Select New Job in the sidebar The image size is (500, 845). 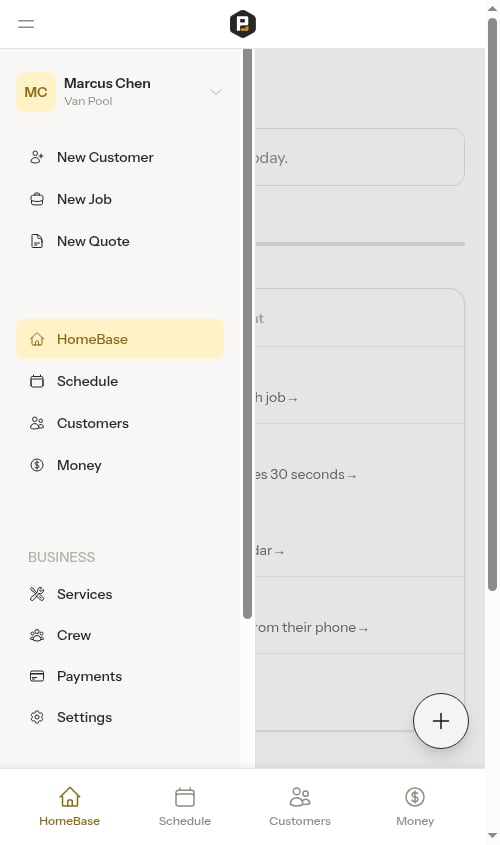[120, 199]
